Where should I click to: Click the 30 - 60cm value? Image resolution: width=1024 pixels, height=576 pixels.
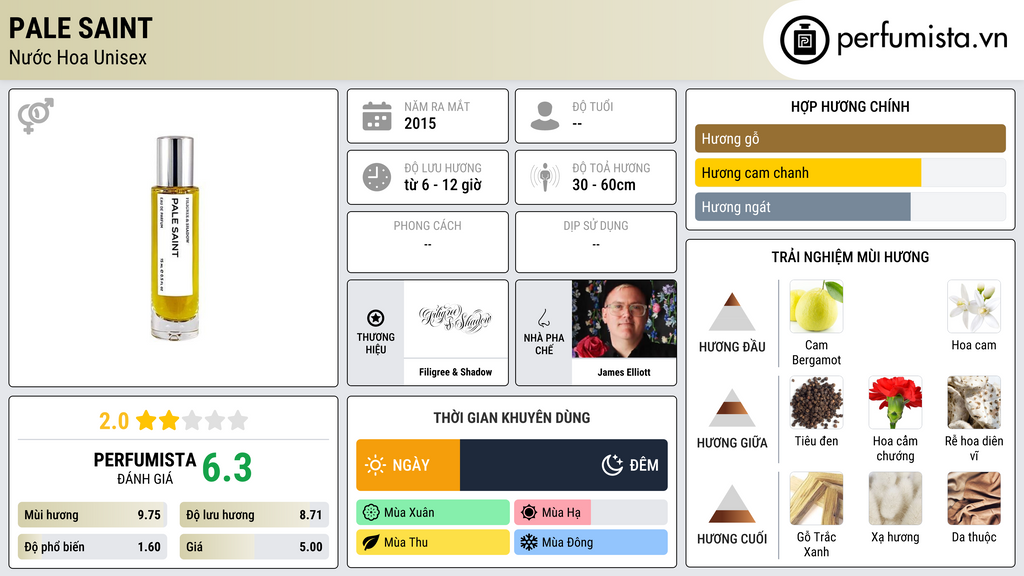pyautogui.click(x=603, y=185)
